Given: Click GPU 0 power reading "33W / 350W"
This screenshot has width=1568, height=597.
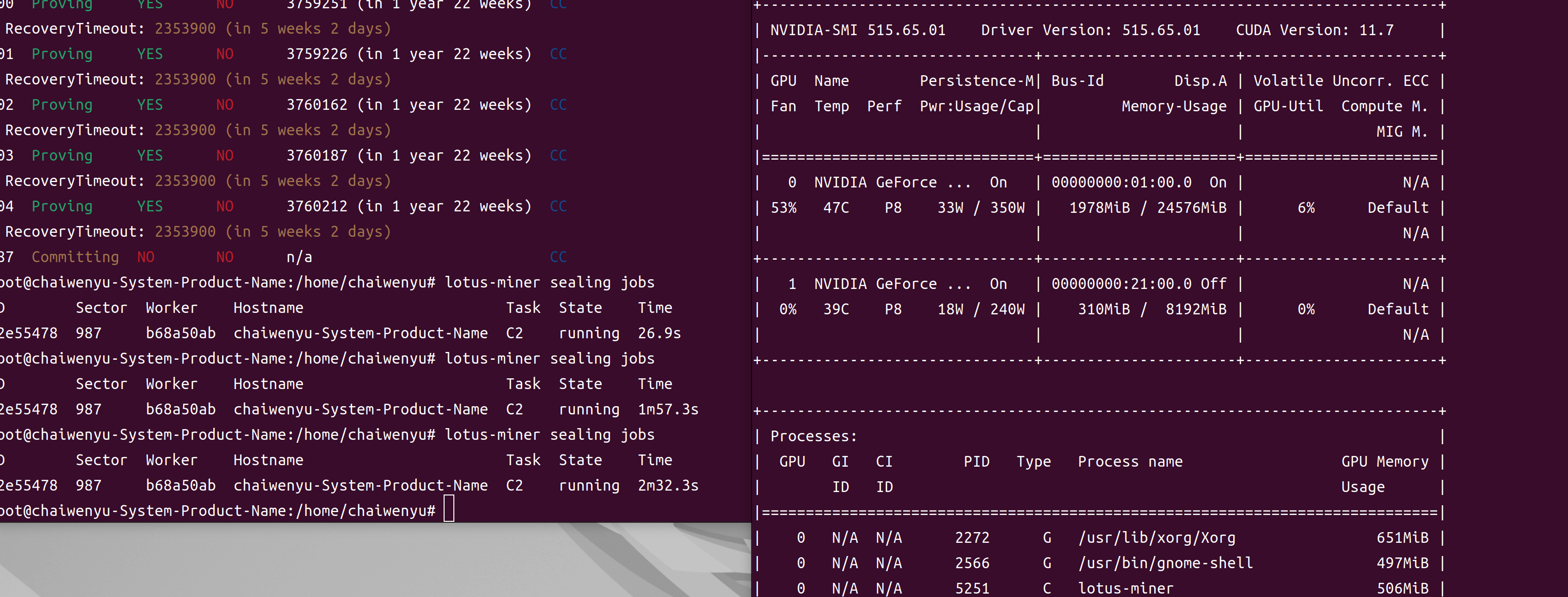Looking at the screenshot, I should click(980, 207).
